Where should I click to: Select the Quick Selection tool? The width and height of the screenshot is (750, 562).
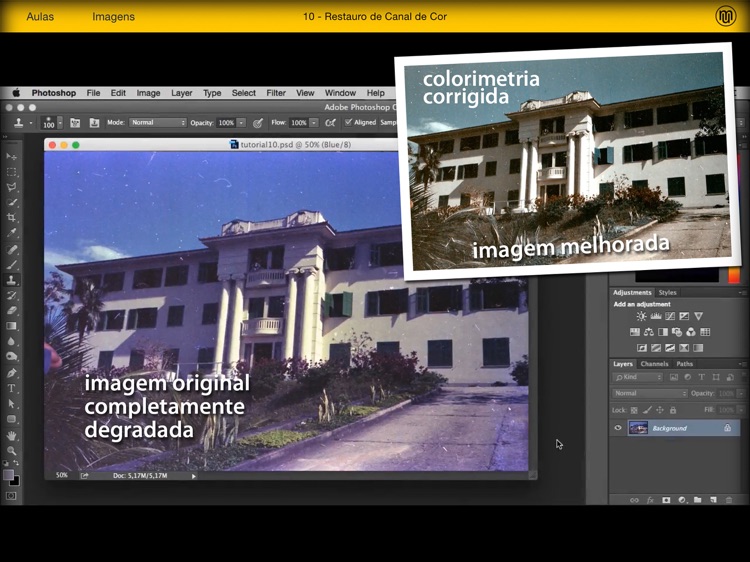pos(11,203)
